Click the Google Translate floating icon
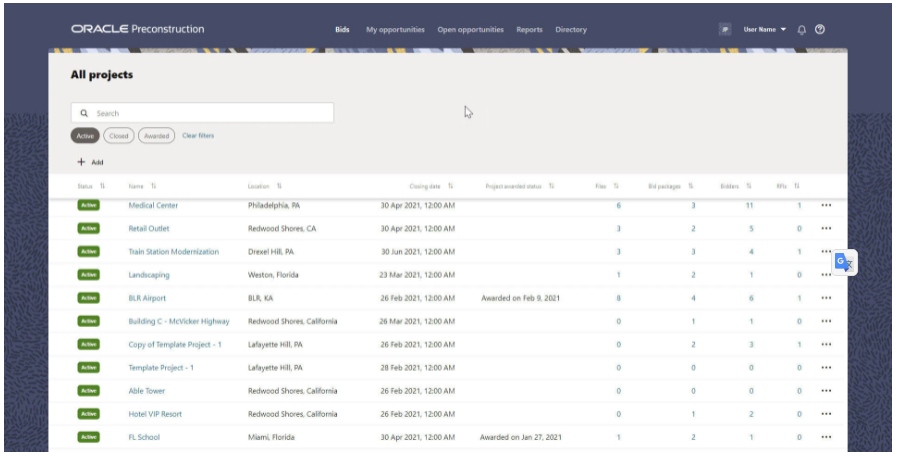This screenshot has height=456, width=898. click(843, 262)
